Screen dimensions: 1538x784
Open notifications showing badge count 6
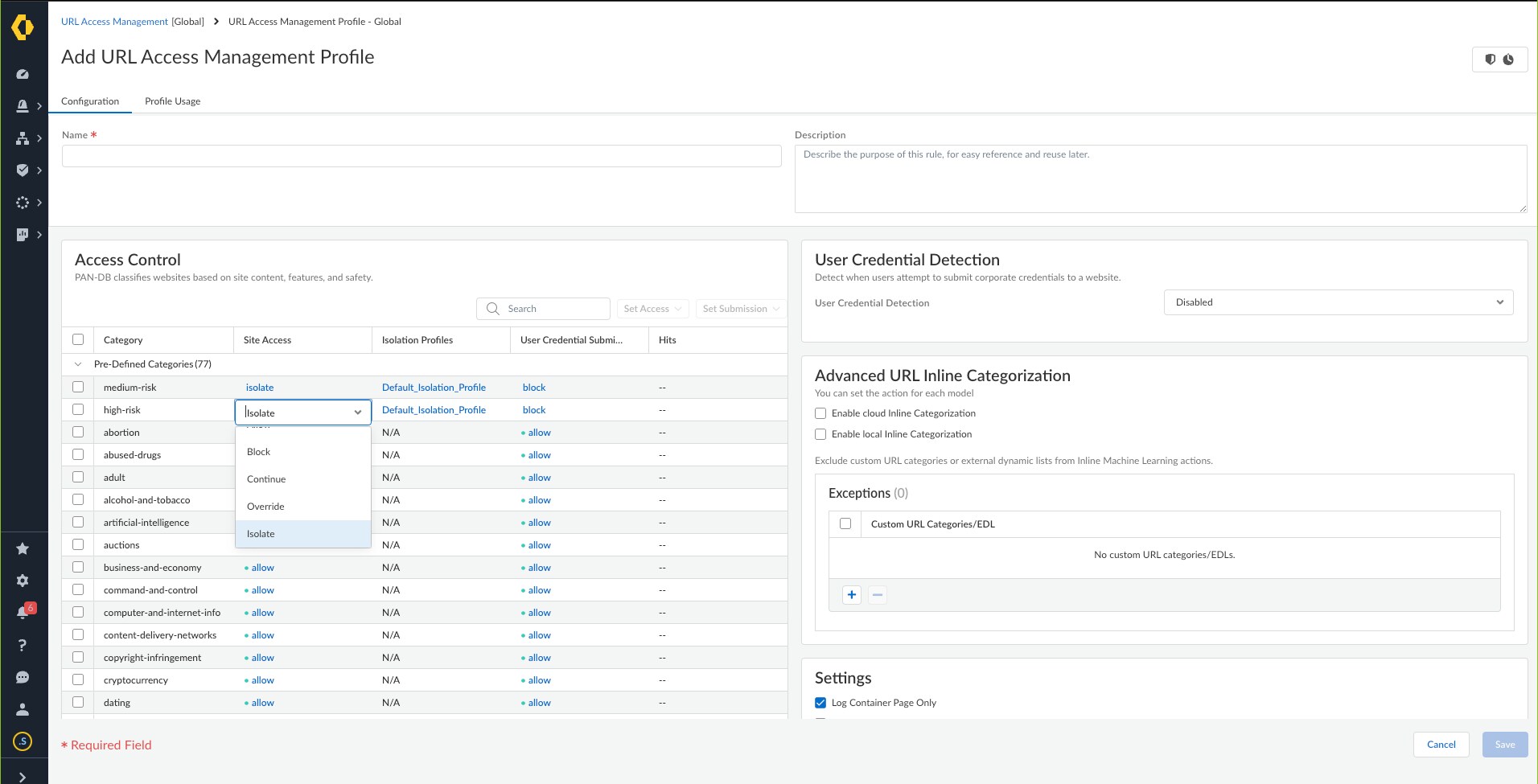[23, 612]
